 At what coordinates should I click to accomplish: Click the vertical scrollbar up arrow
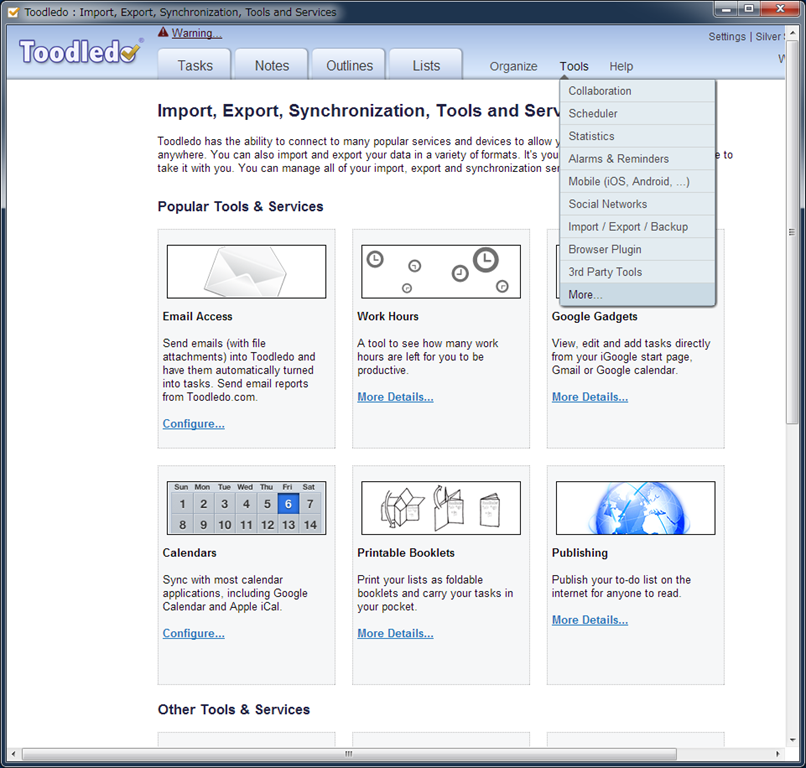[792, 32]
